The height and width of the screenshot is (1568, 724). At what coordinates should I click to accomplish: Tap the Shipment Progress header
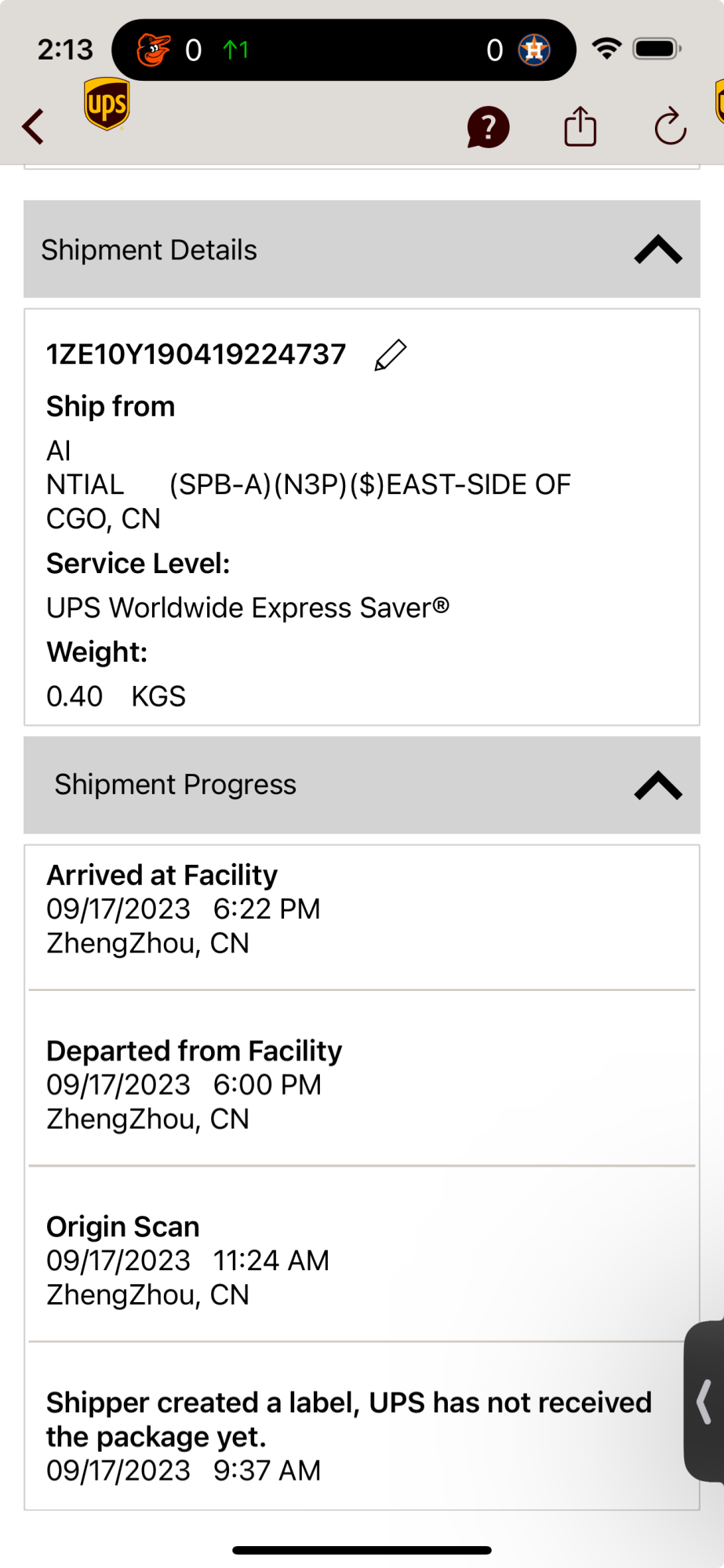click(175, 785)
